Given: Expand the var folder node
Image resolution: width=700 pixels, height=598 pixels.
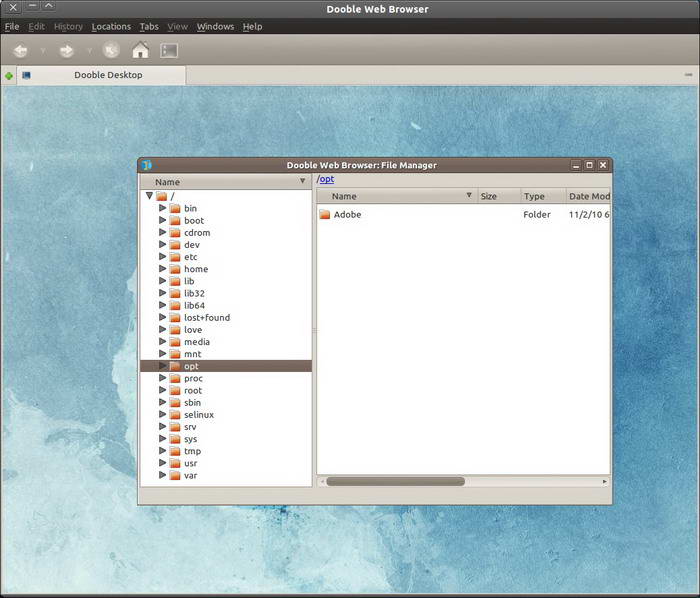Looking at the screenshot, I should 162,475.
